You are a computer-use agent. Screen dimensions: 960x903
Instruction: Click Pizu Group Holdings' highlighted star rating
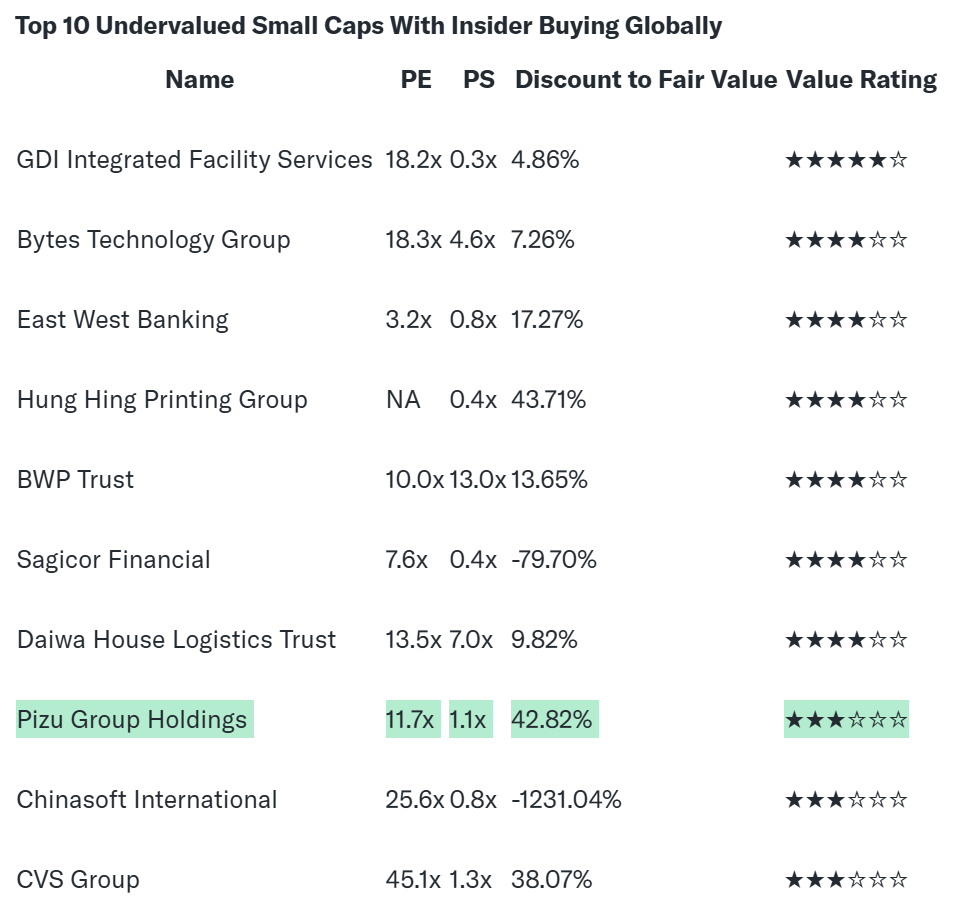(846, 720)
